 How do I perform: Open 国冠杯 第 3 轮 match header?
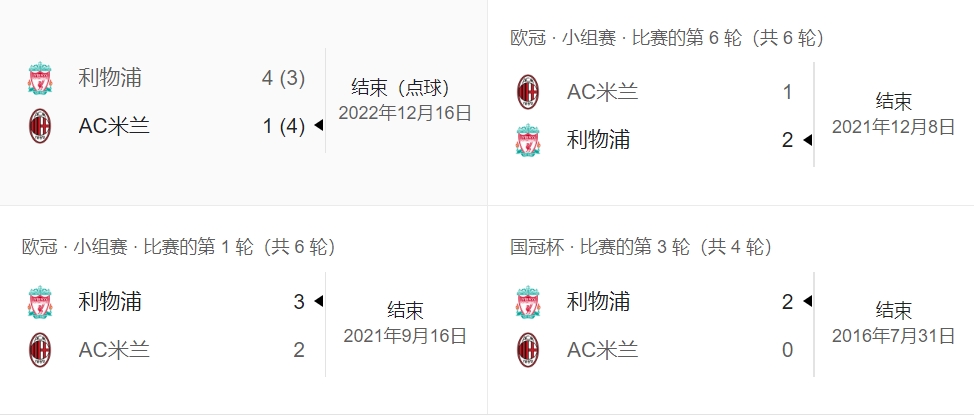(641, 247)
